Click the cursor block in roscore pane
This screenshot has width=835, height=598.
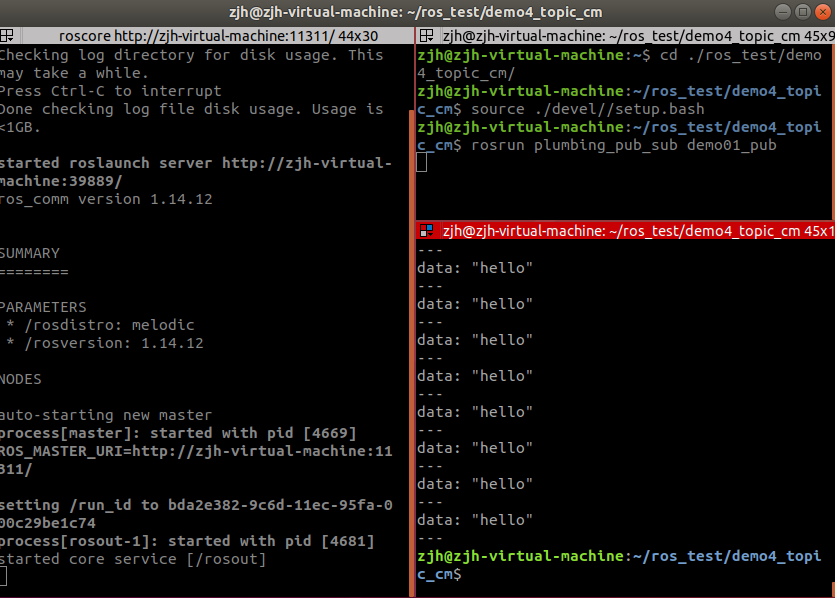point(3,577)
